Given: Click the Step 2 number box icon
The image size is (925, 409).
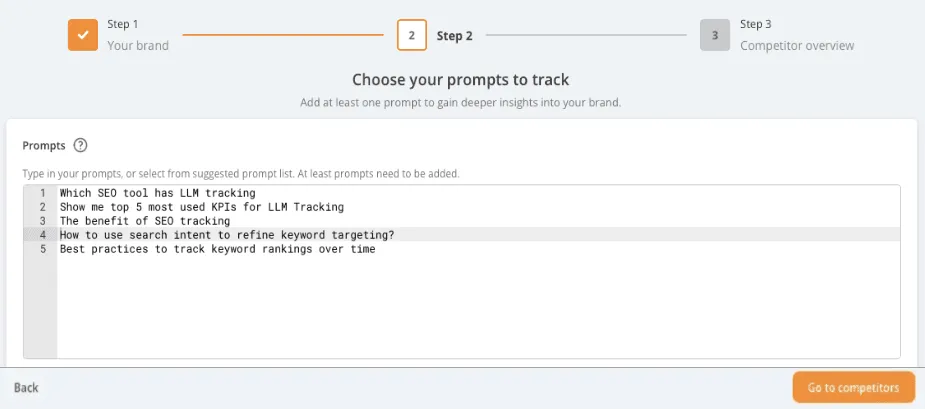Looking at the screenshot, I should pyautogui.click(x=412, y=35).
